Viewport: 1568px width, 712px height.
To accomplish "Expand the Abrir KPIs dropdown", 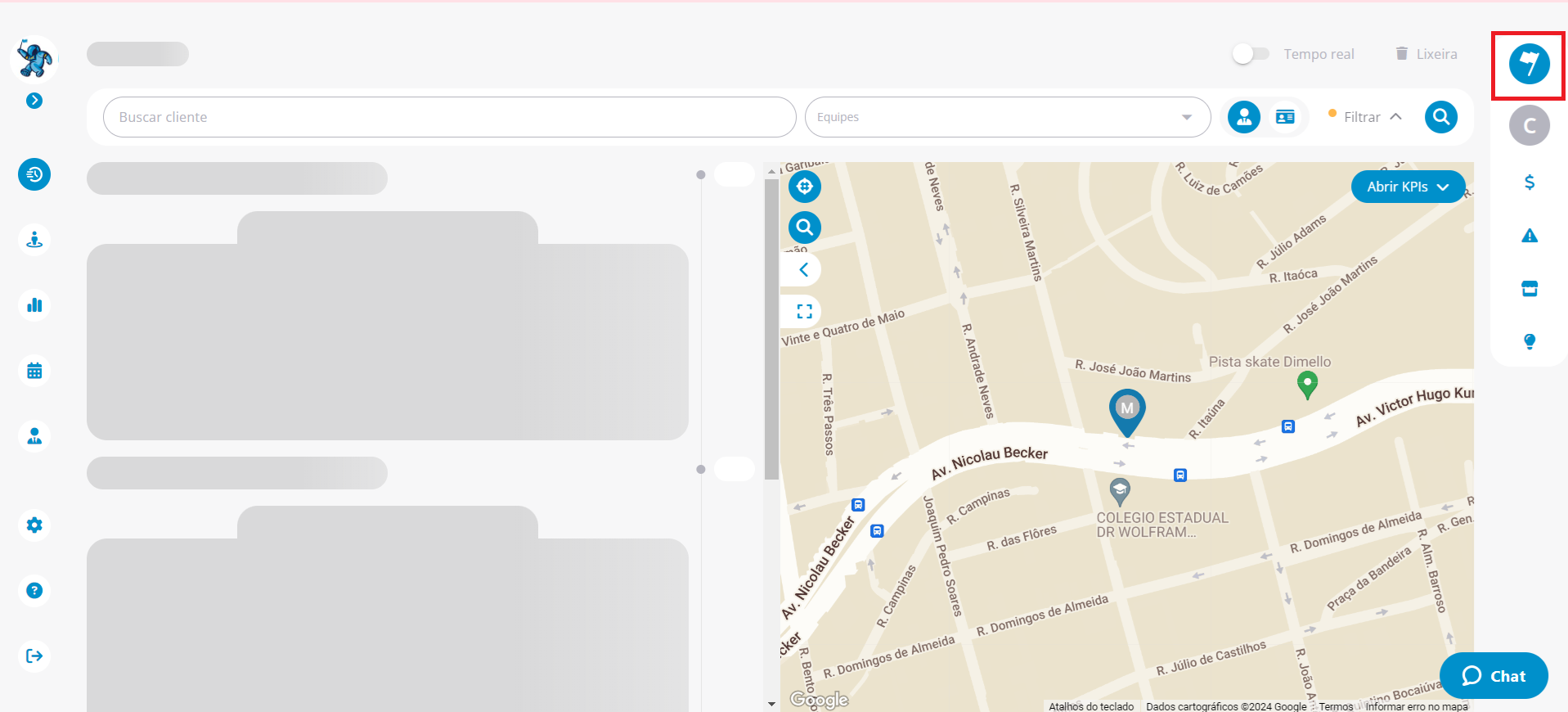I will pyautogui.click(x=1408, y=187).
